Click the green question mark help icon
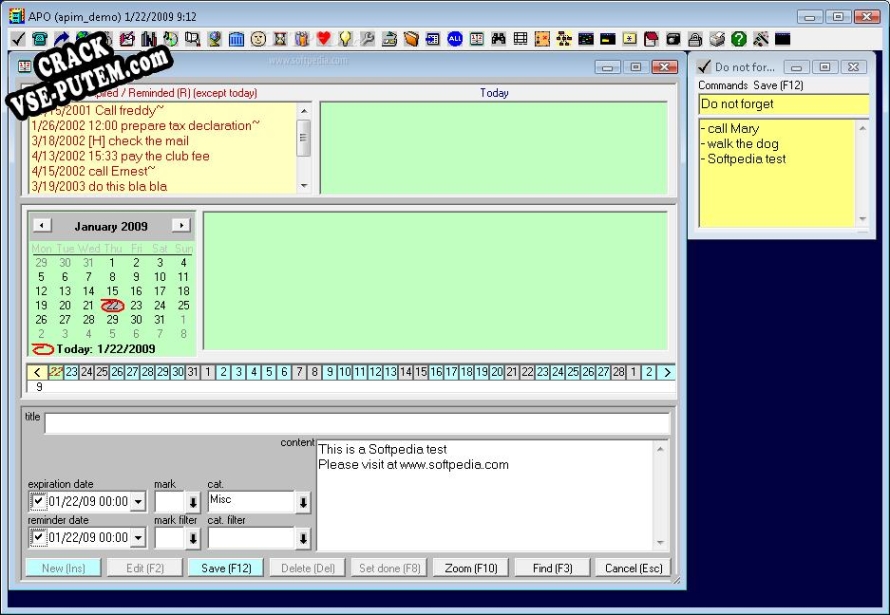The image size is (890, 615). coord(738,39)
